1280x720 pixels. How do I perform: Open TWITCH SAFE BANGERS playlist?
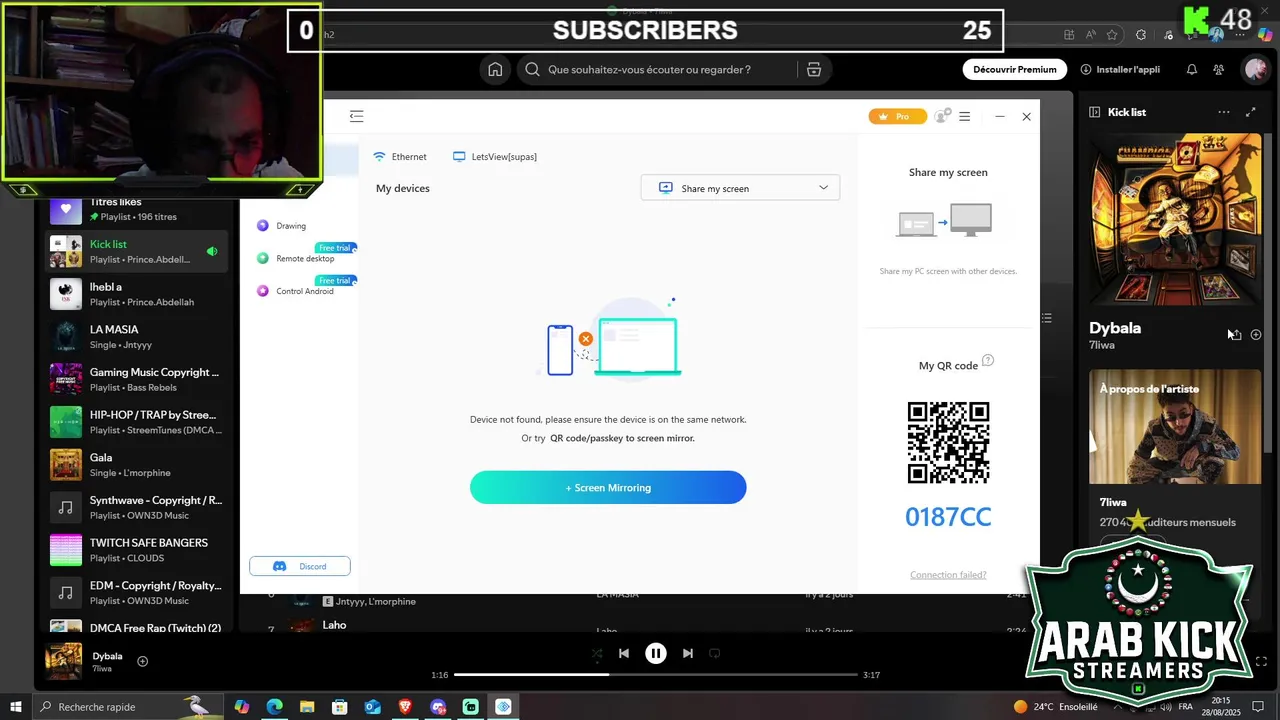pyautogui.click(x=136, y=550)
